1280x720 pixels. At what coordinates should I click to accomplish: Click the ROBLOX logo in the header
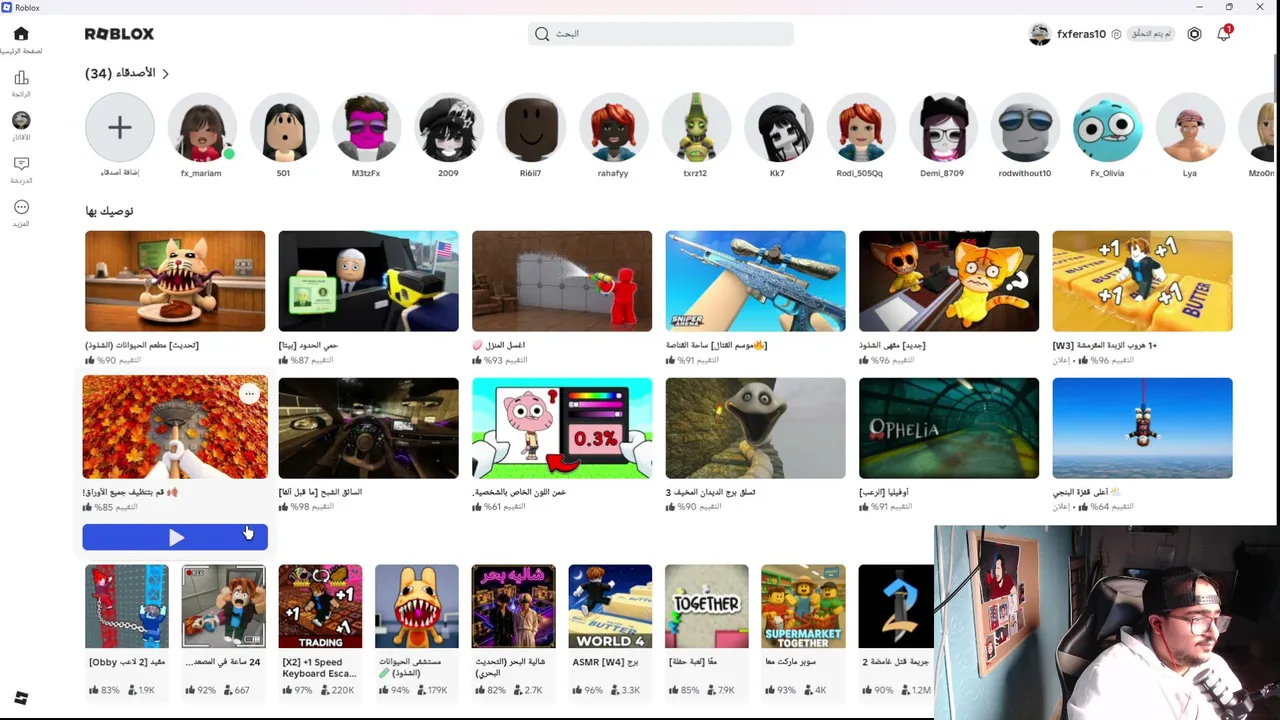point(119,34)
